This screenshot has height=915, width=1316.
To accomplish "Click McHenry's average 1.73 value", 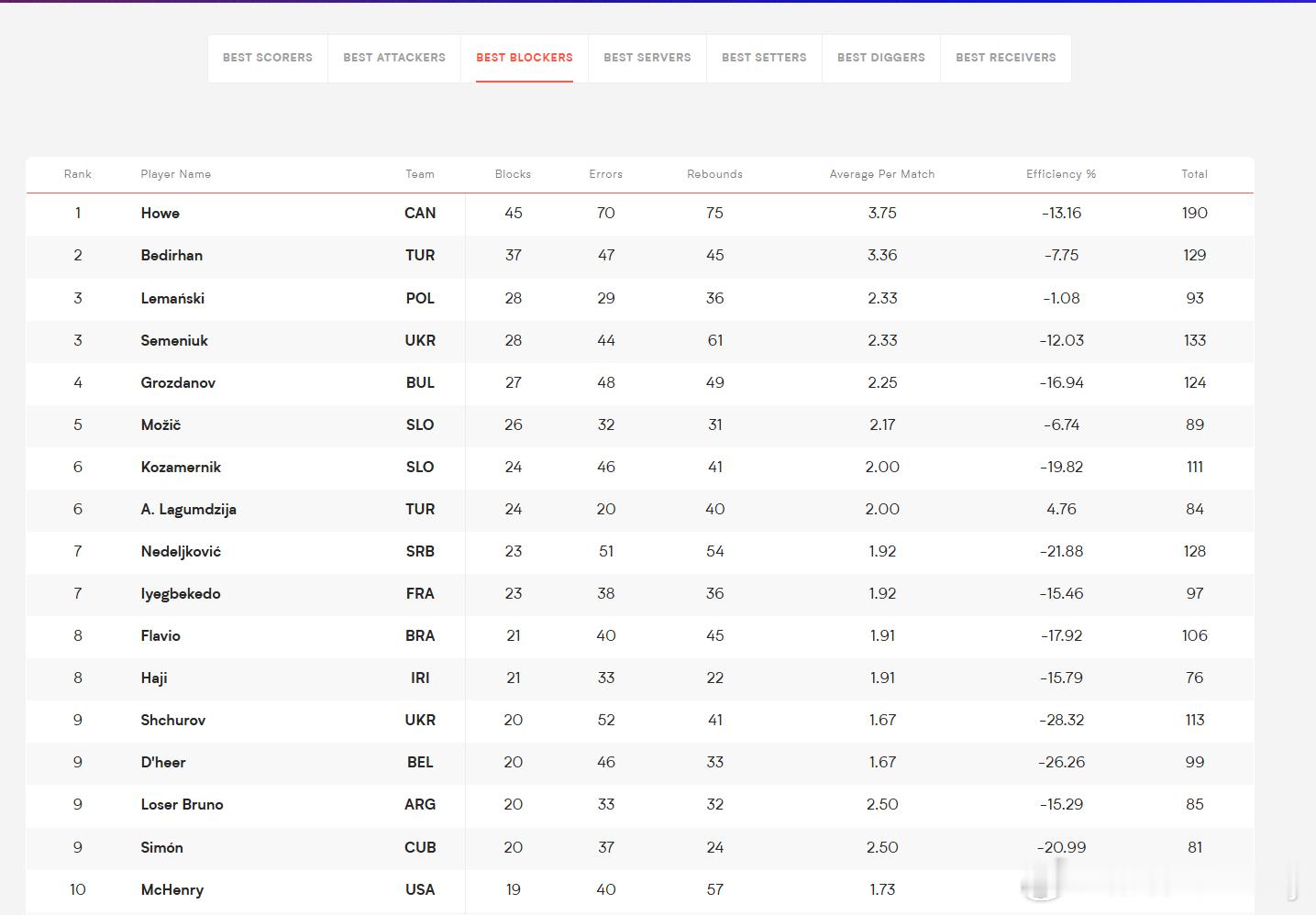I will pyautogui.click(x=882, y=890).
